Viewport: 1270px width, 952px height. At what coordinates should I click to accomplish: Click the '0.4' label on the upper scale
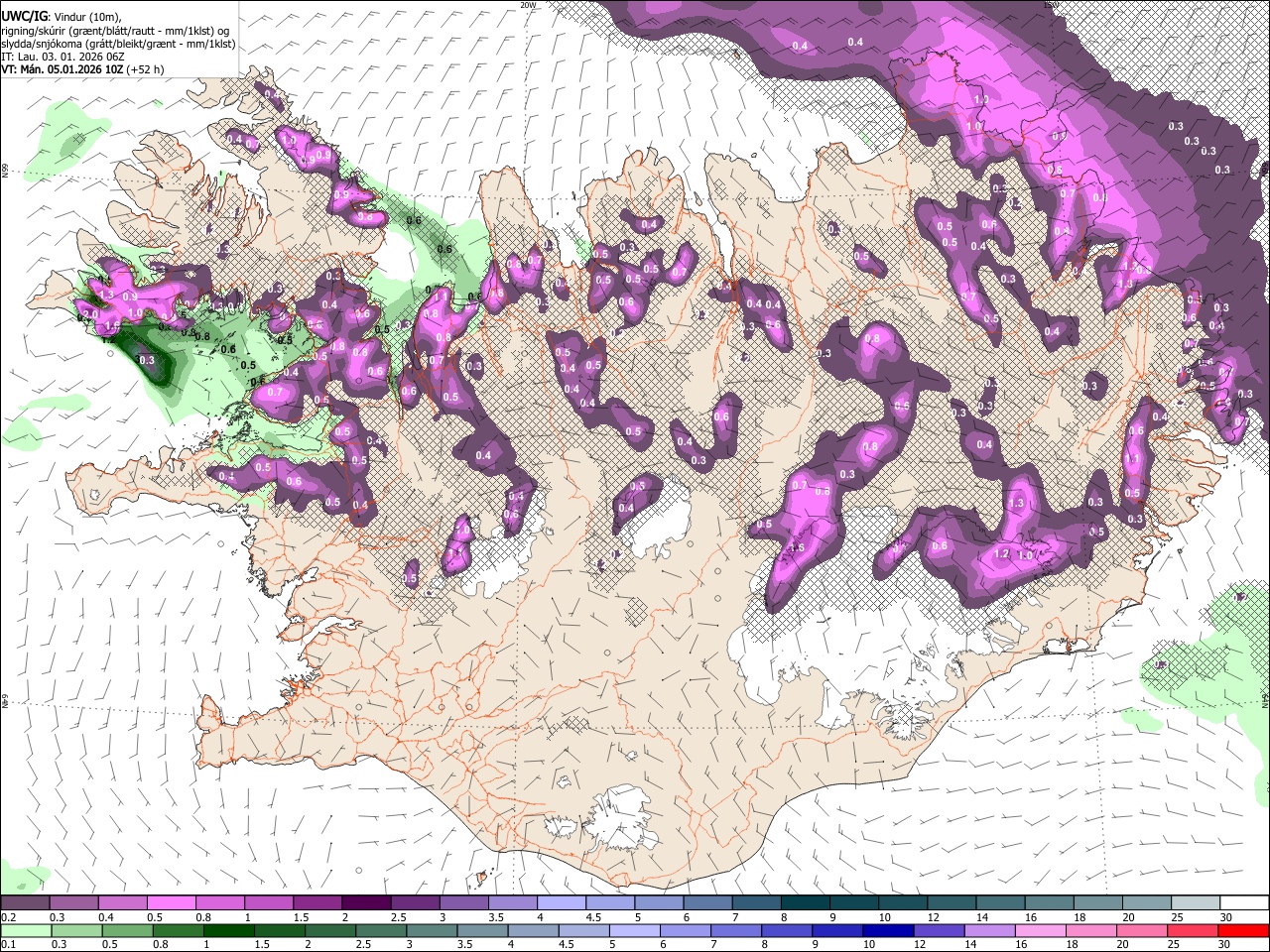point(106,917)
